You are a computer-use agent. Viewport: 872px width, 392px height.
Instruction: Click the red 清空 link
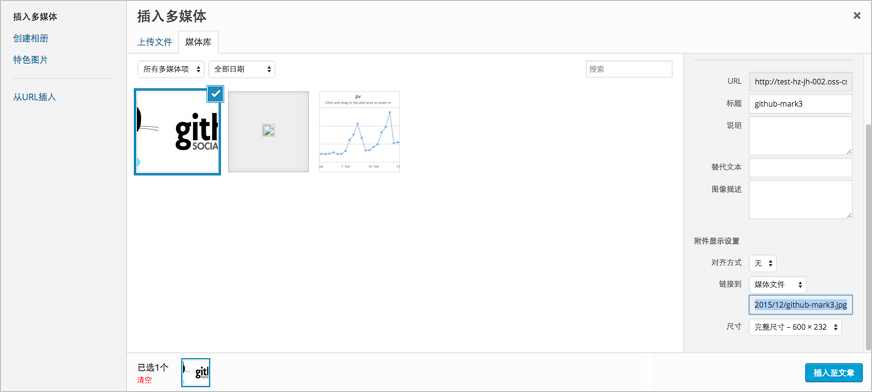[145, 380]
